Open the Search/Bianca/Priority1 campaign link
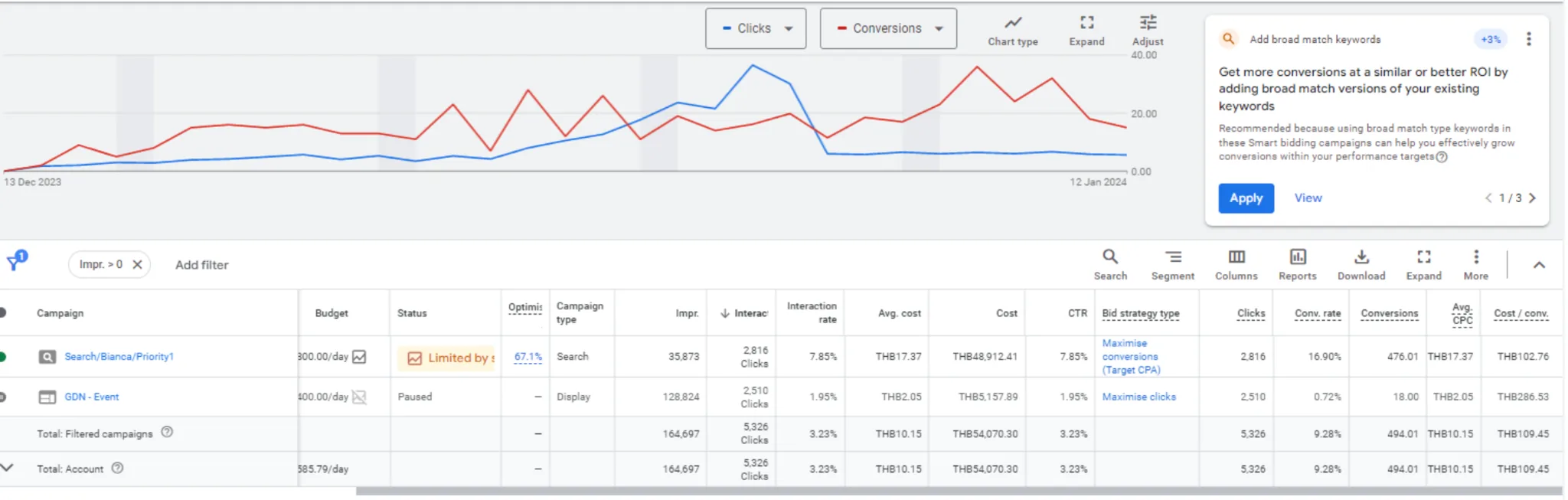The image size is (1568, 500). 119,357
